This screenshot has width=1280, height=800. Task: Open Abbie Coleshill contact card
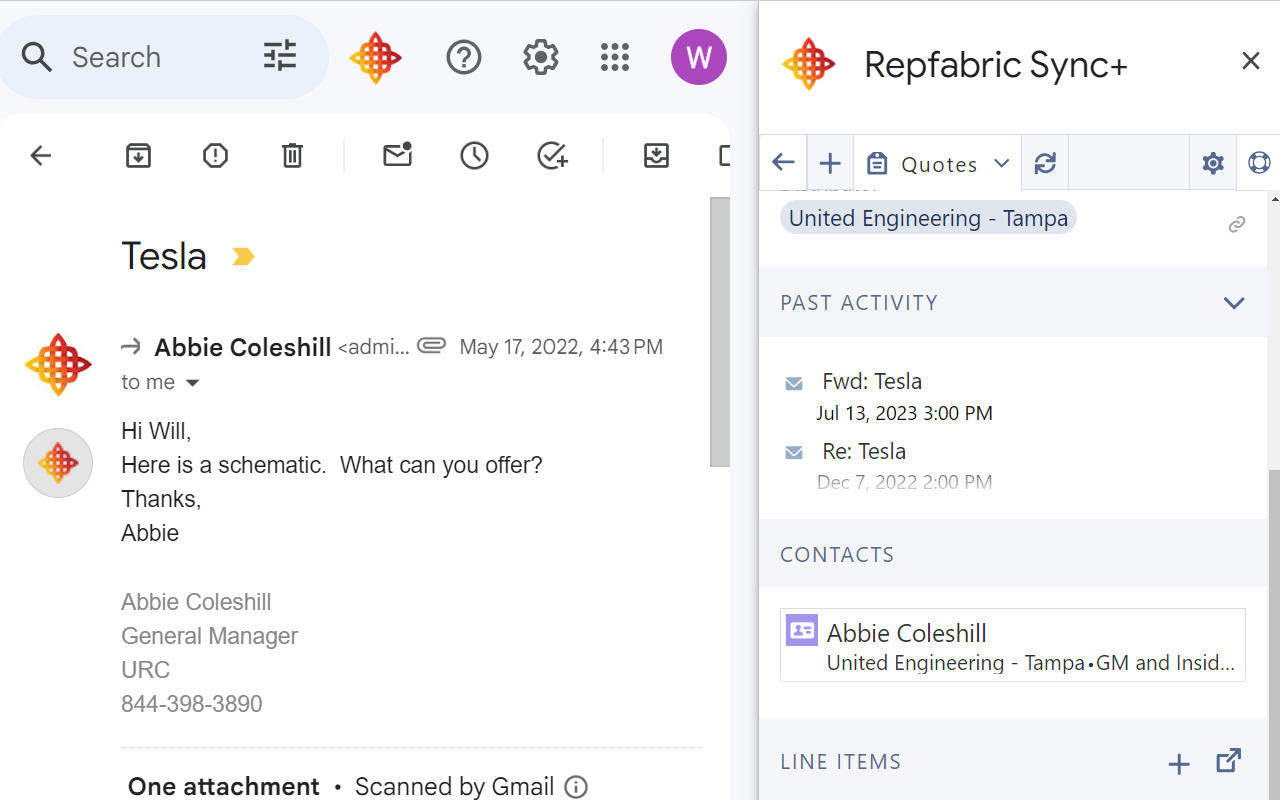coord(1013,645)
